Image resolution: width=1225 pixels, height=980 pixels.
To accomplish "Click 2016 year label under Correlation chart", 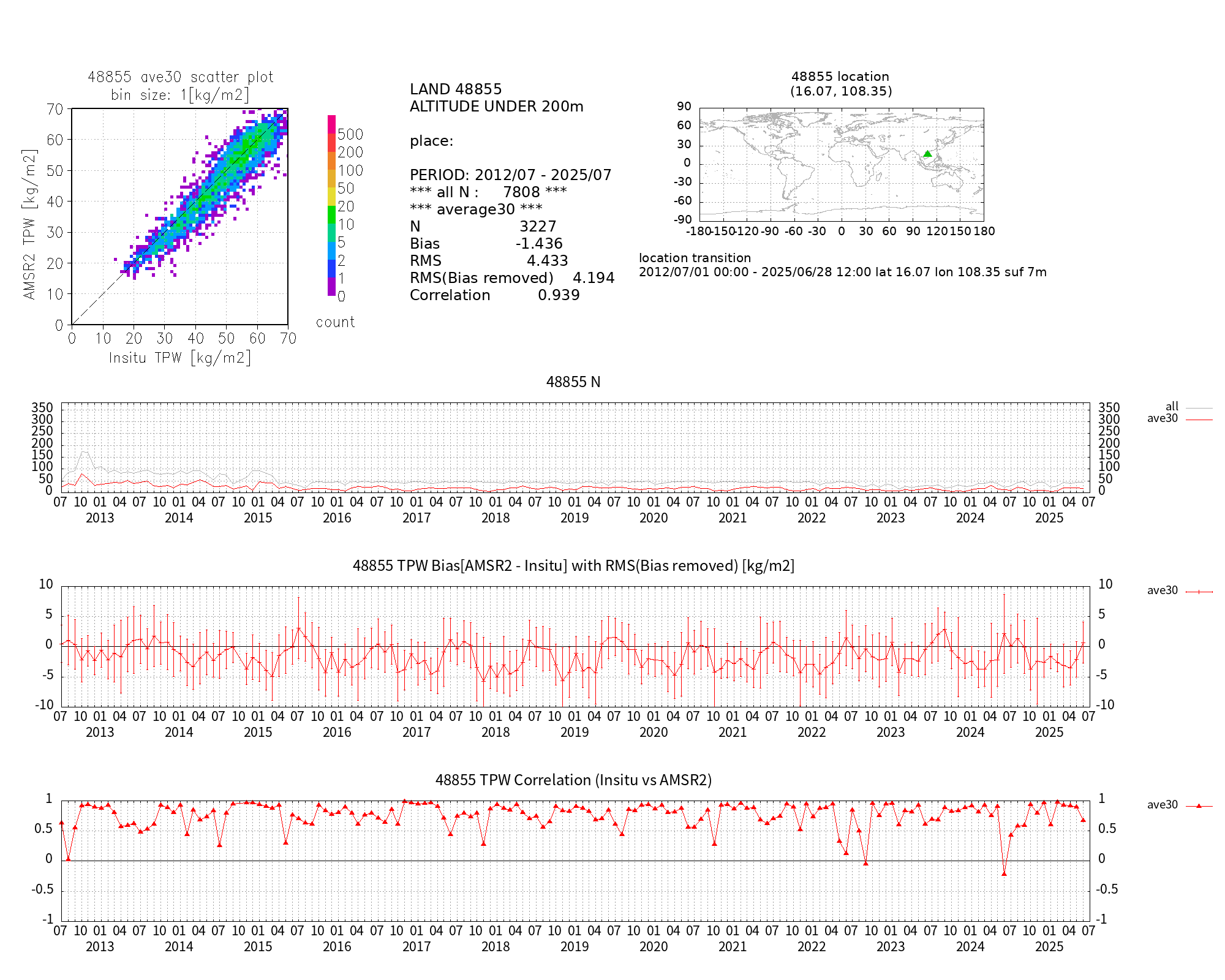I will 337,947.
